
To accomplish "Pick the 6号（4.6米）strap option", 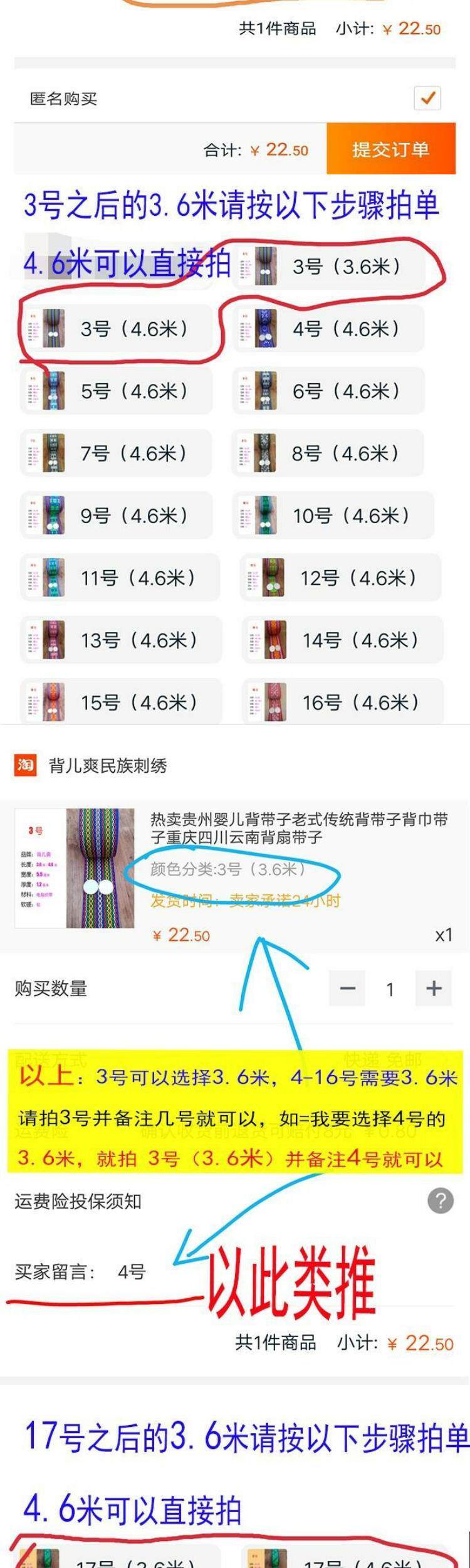I will tap(328, 391).
